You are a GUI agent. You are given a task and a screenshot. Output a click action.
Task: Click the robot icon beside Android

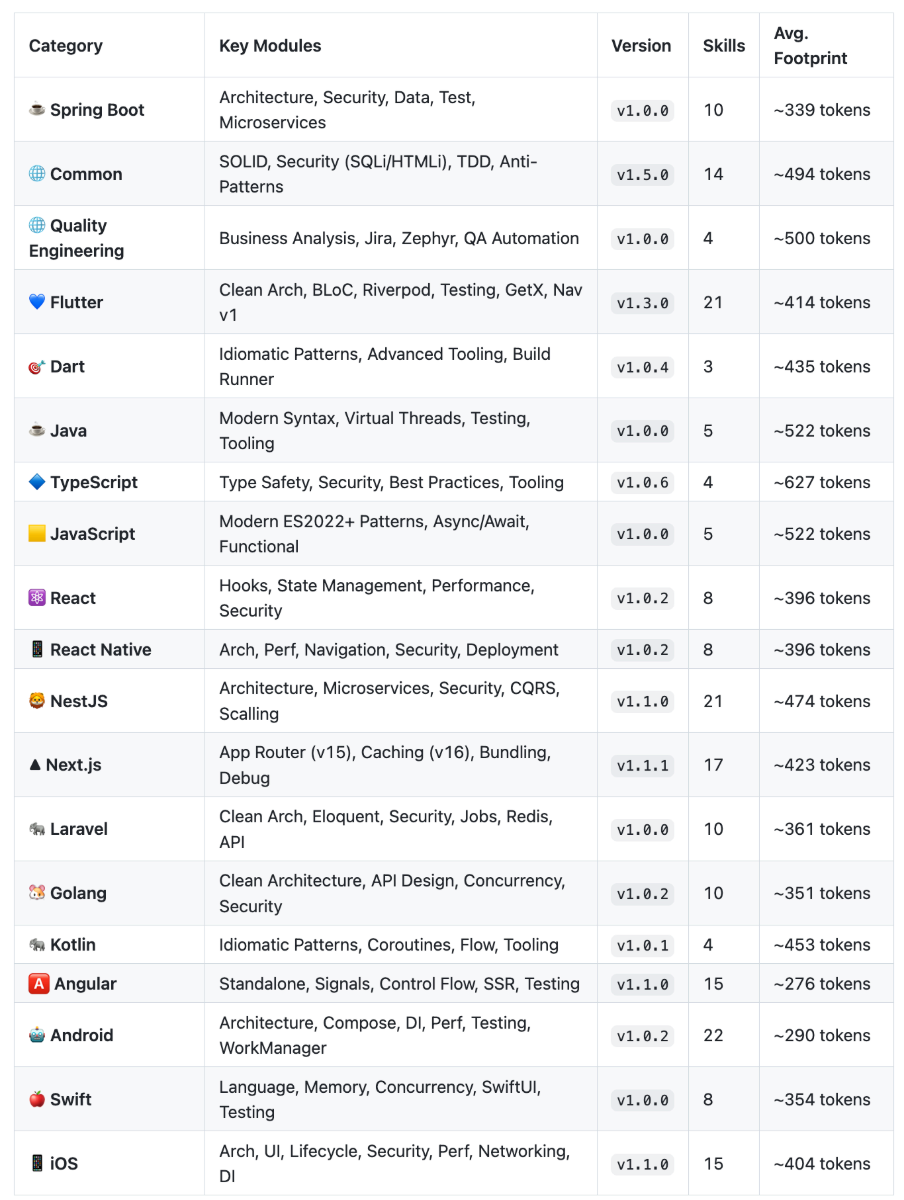pyautogui.click(x=37, y=1035)
